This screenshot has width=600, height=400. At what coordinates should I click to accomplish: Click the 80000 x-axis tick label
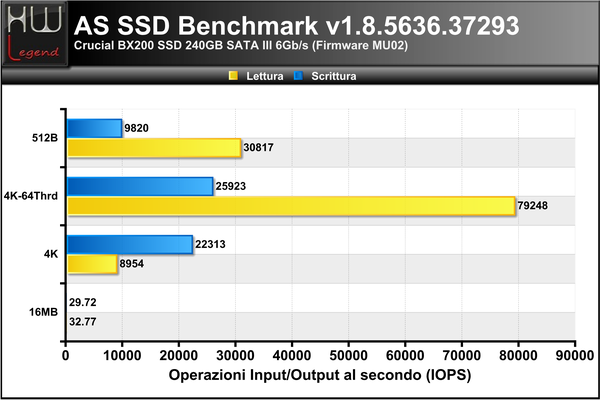(x=518, y=356)
